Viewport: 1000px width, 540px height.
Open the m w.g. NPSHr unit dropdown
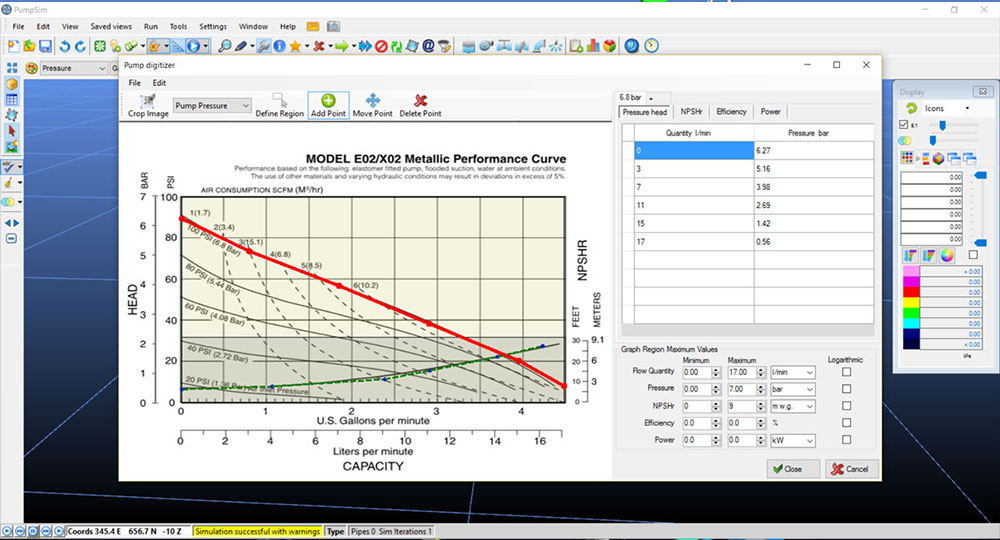[793, 406]
